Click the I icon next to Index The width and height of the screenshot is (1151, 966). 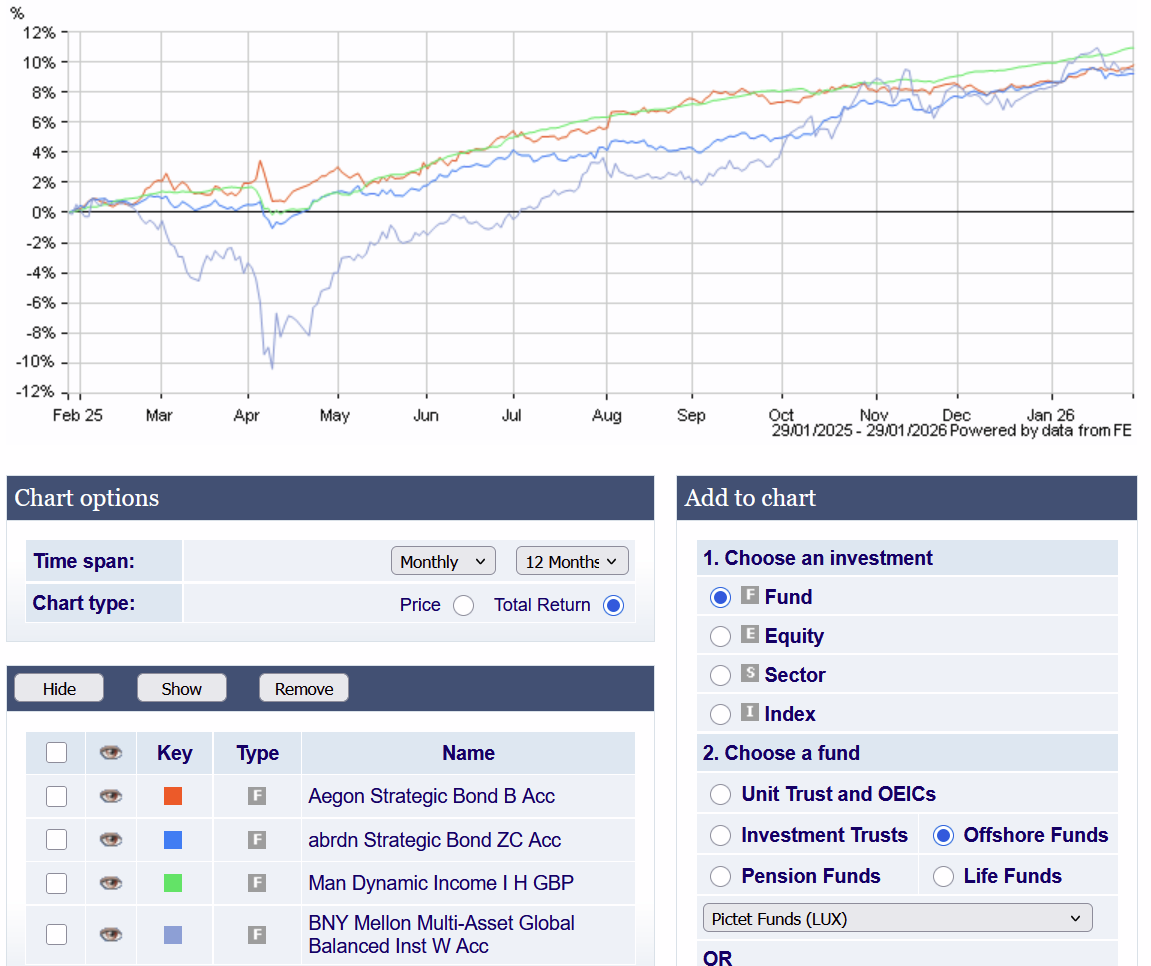[749, 713]
